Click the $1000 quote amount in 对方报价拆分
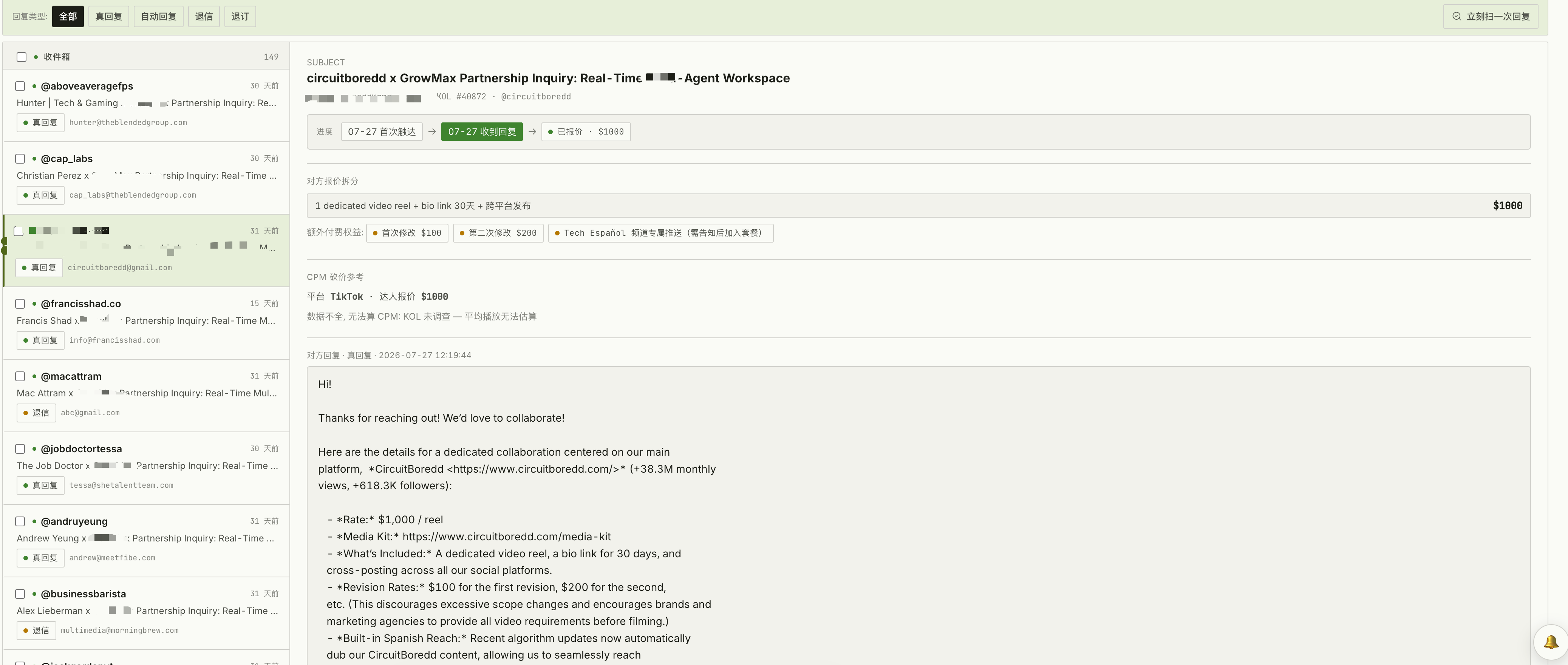 point(1507,206)
